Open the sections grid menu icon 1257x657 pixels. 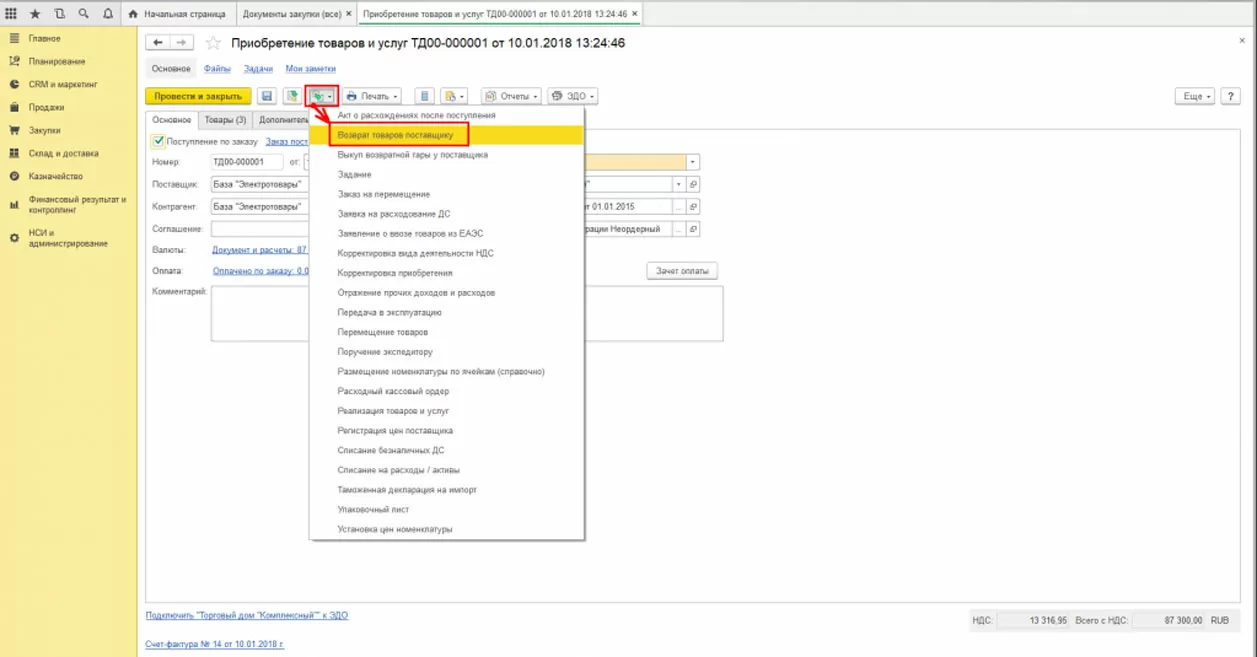pos(11,14)
